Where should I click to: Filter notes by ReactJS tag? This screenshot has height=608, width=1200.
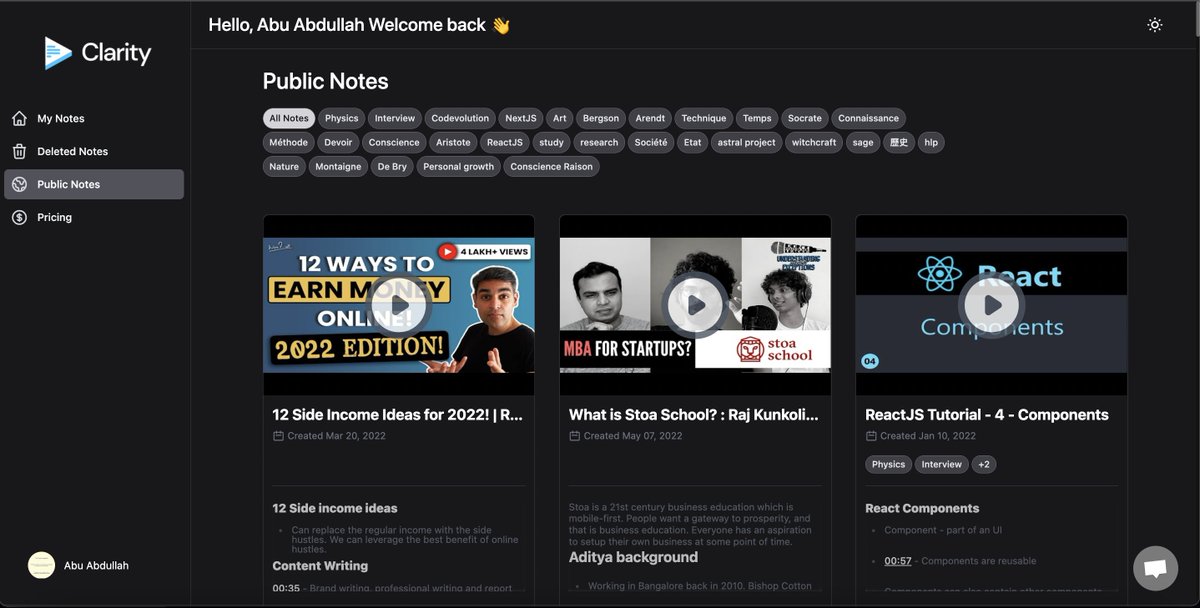[x=504, y=142]
